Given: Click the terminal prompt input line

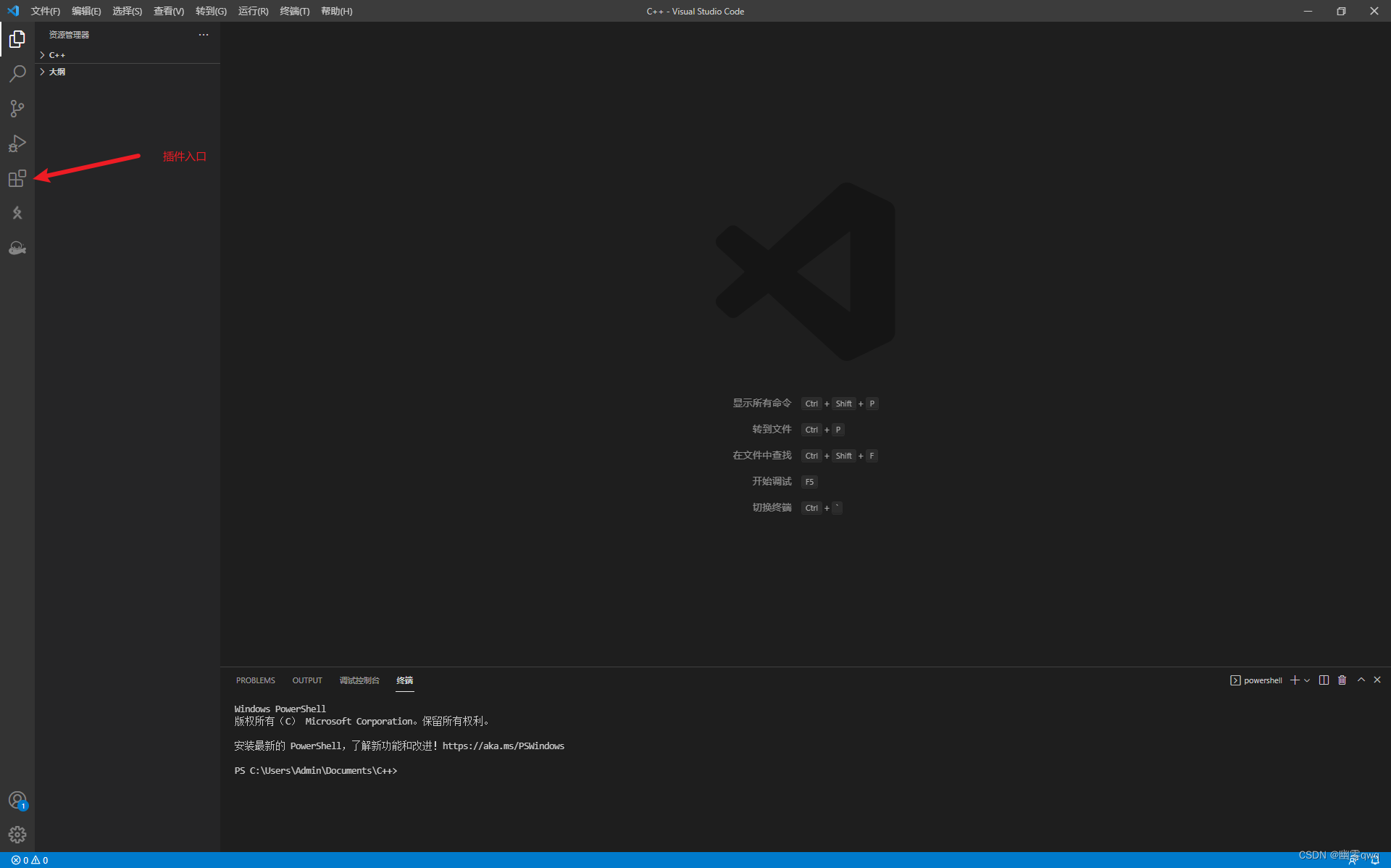Looking at the screenshot, I should [316, 770].
